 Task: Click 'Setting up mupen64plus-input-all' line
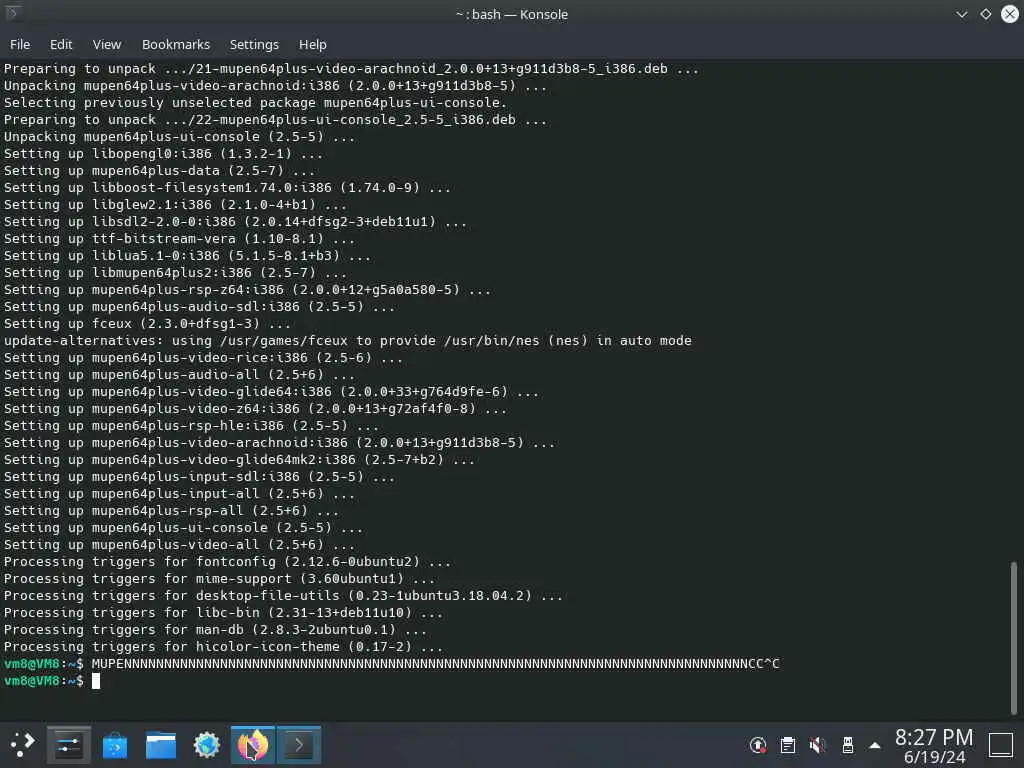(x=179, y=494)
